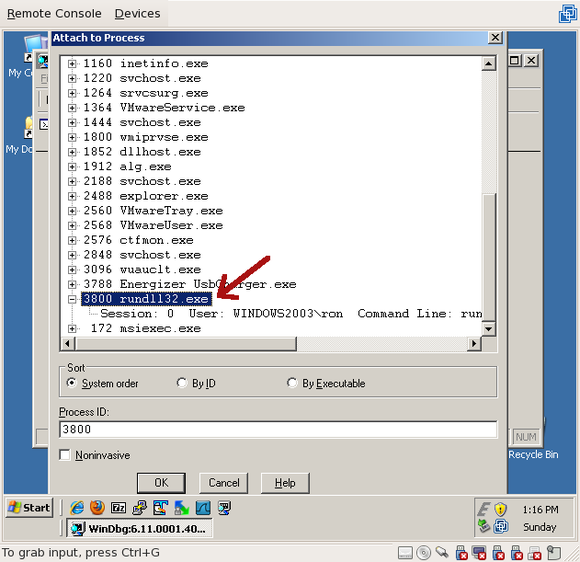580x562 pixels.
Task: Select the 1444 svchost.exe row
Action: 142,122
